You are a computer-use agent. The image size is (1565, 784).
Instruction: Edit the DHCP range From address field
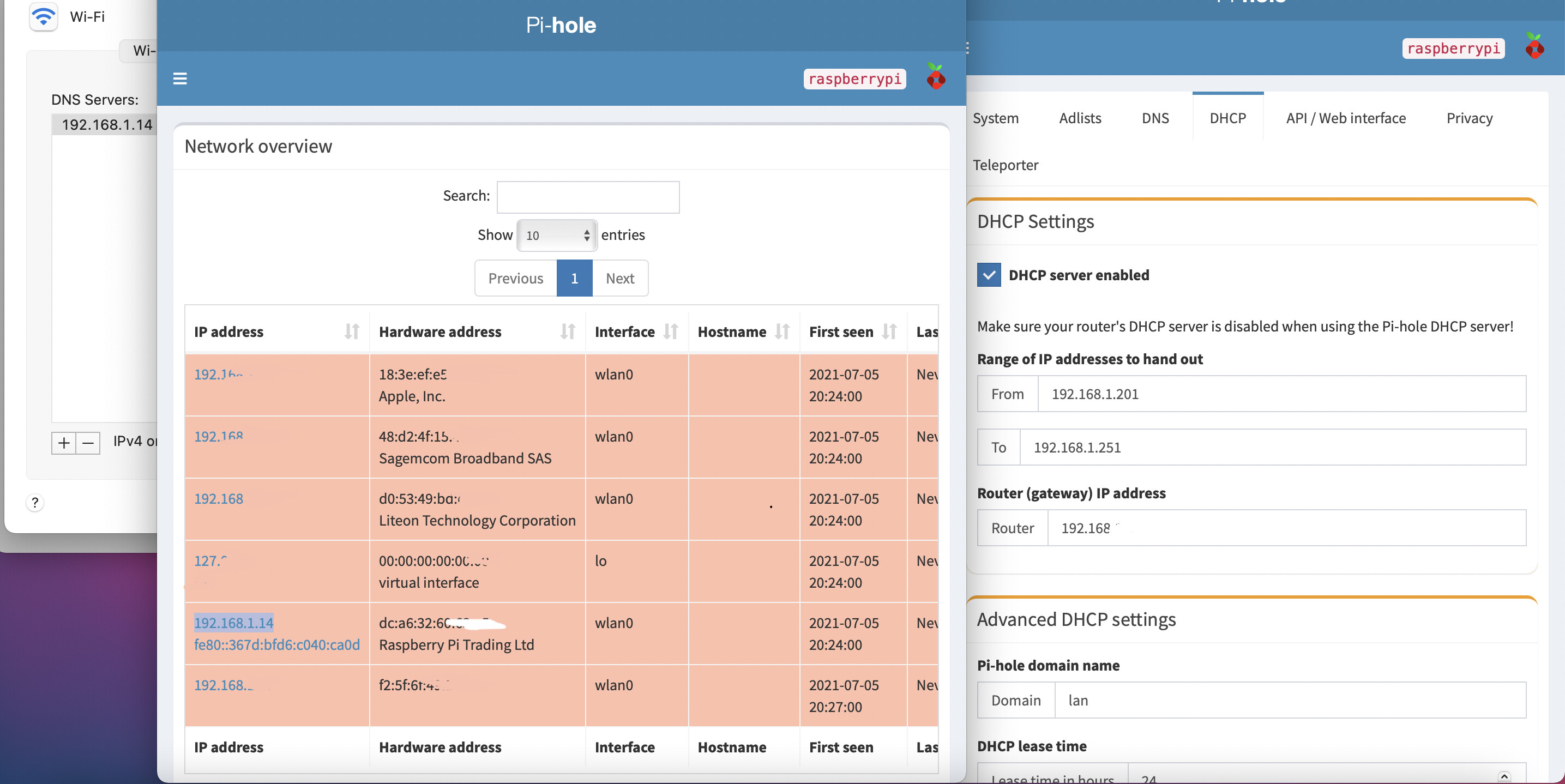point(1281,394)
